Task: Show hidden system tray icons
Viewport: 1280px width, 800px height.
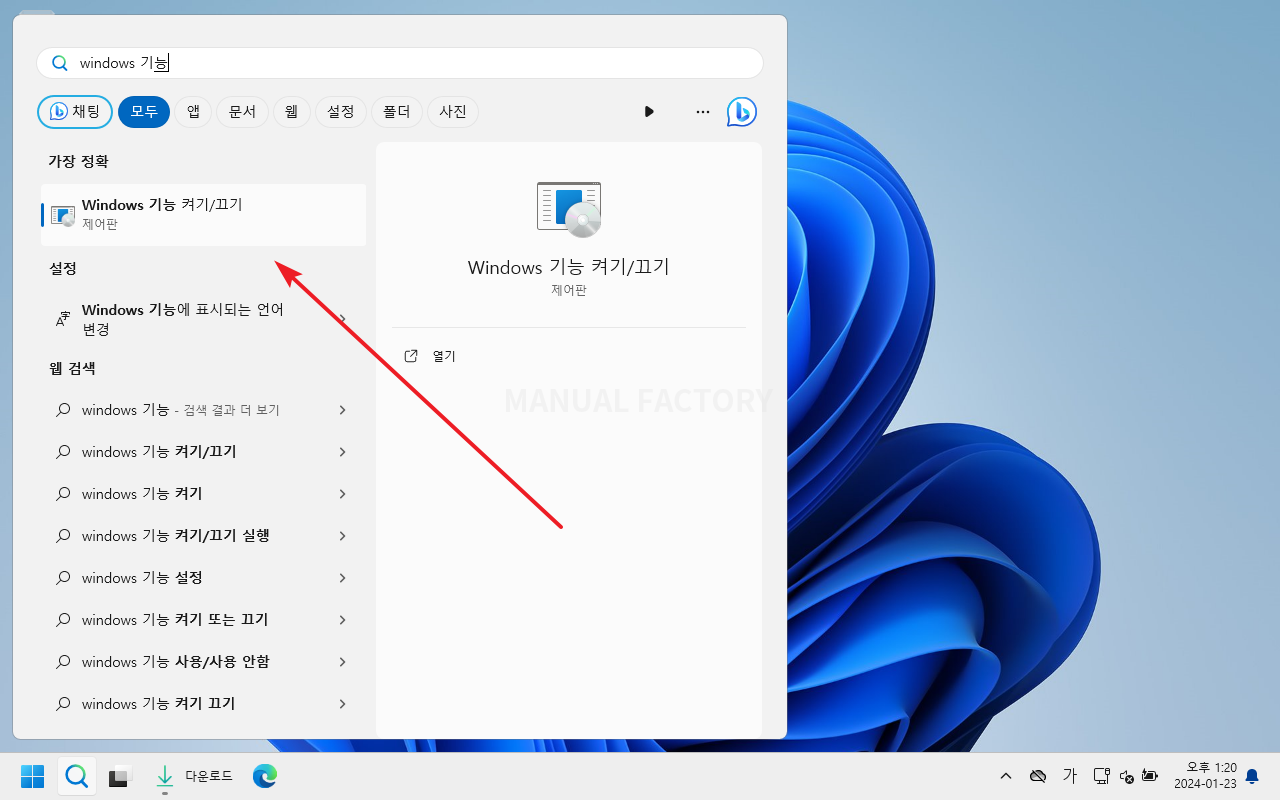Action: coord(1006,776)
